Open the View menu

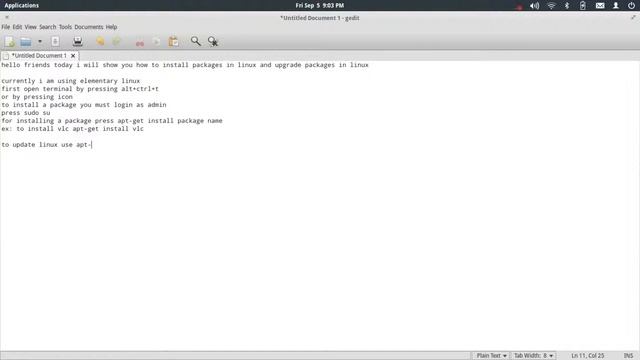tap(30, 27)
